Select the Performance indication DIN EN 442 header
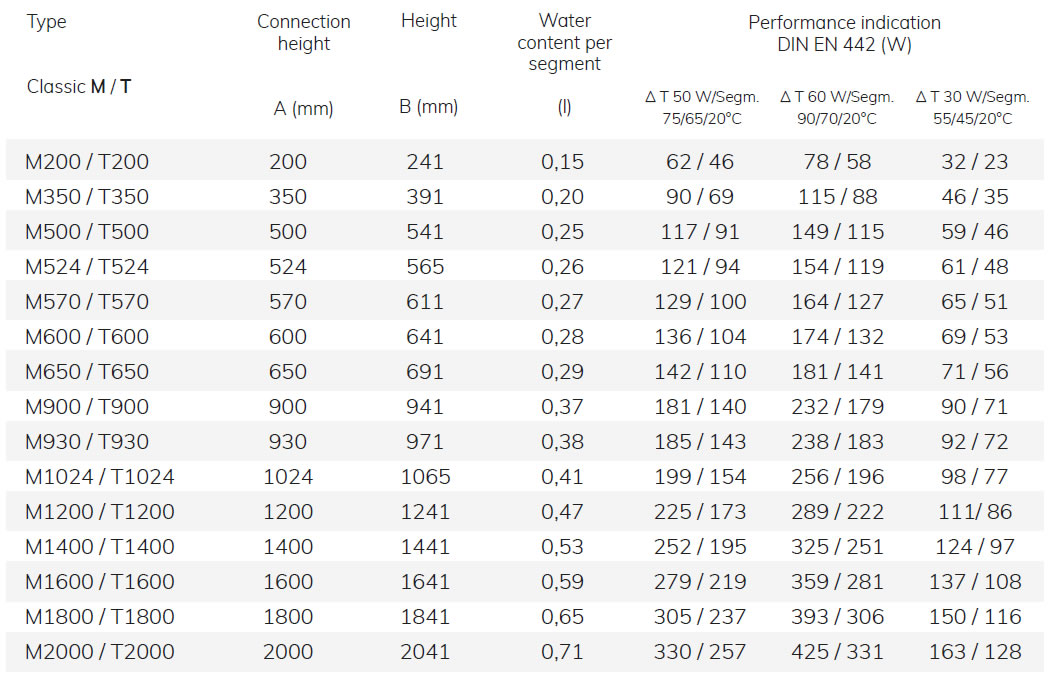 point(844,34)
